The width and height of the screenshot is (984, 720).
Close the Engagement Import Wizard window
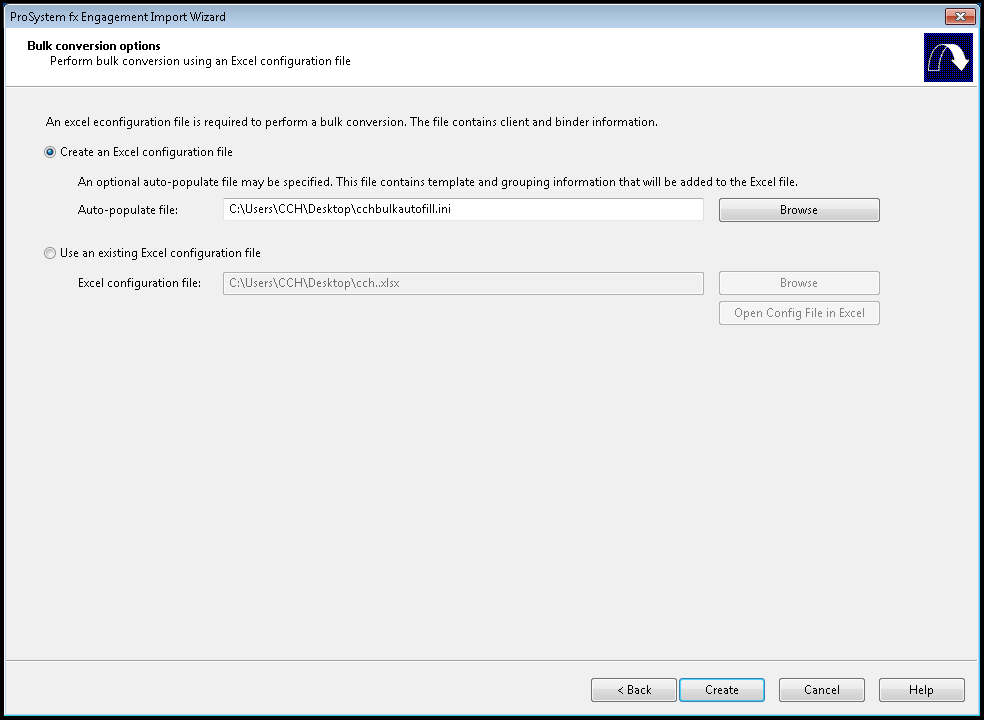point(960,16)
